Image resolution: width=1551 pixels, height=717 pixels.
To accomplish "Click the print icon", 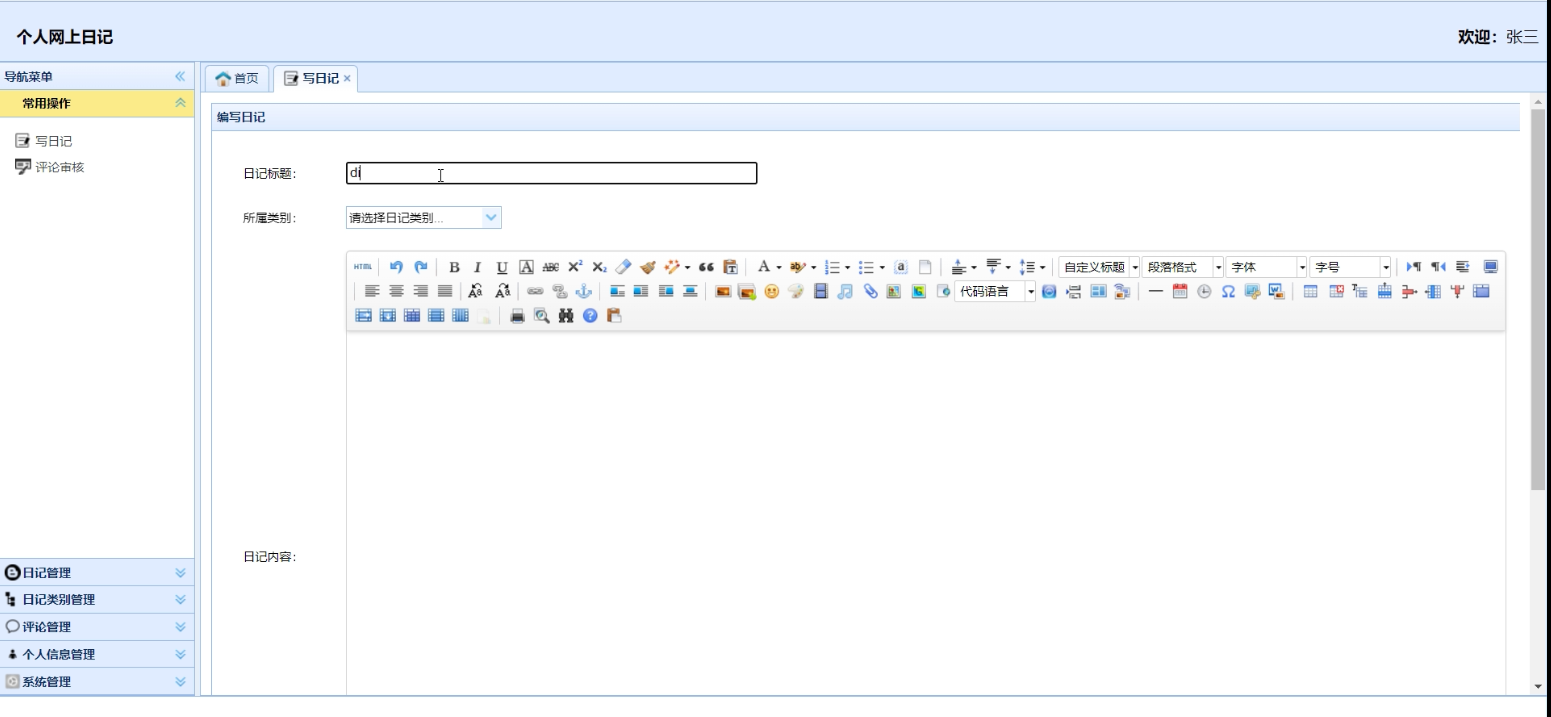I will tap(517, 316).
